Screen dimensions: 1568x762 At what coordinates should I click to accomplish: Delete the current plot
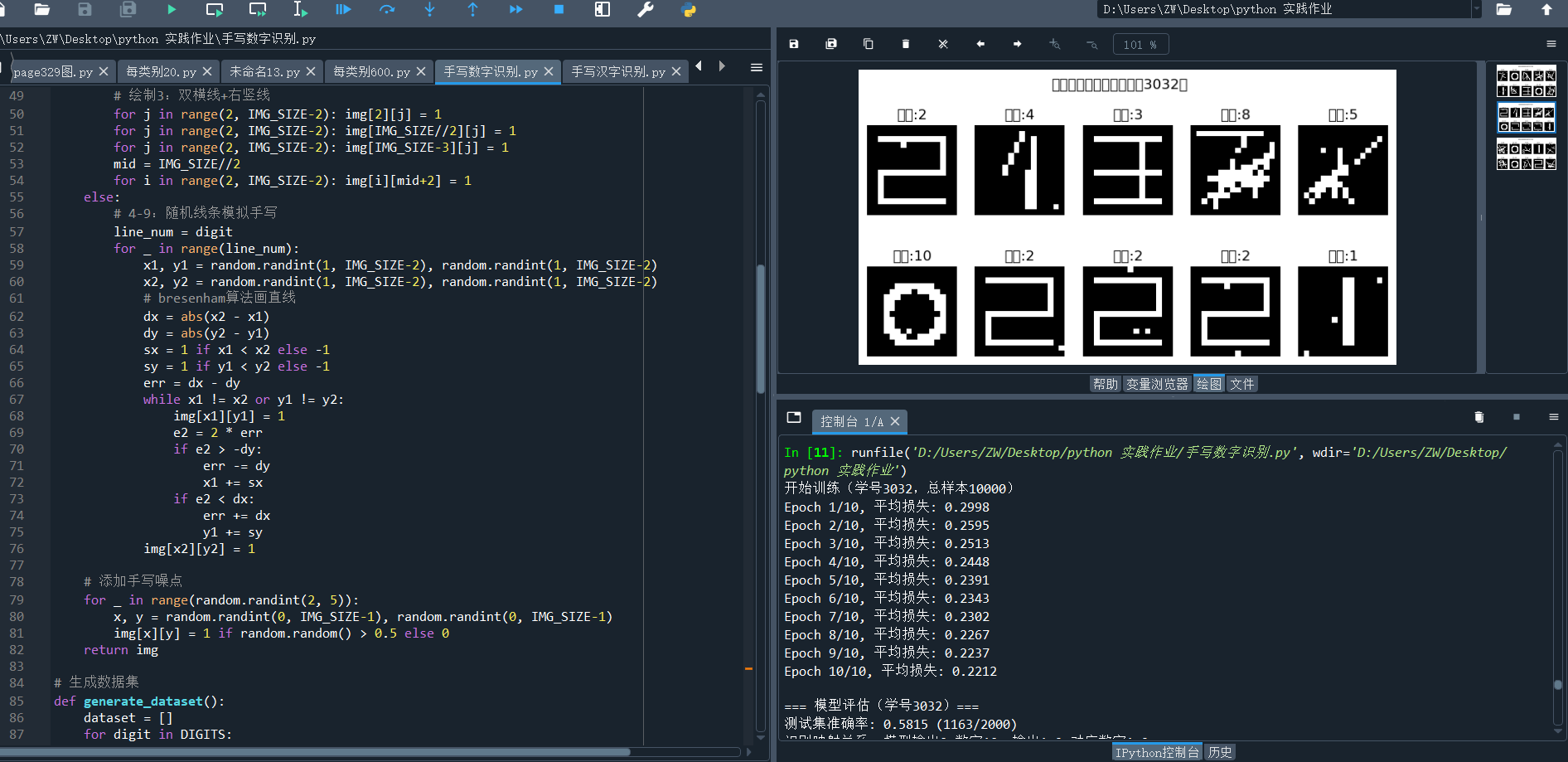point(906,44)
